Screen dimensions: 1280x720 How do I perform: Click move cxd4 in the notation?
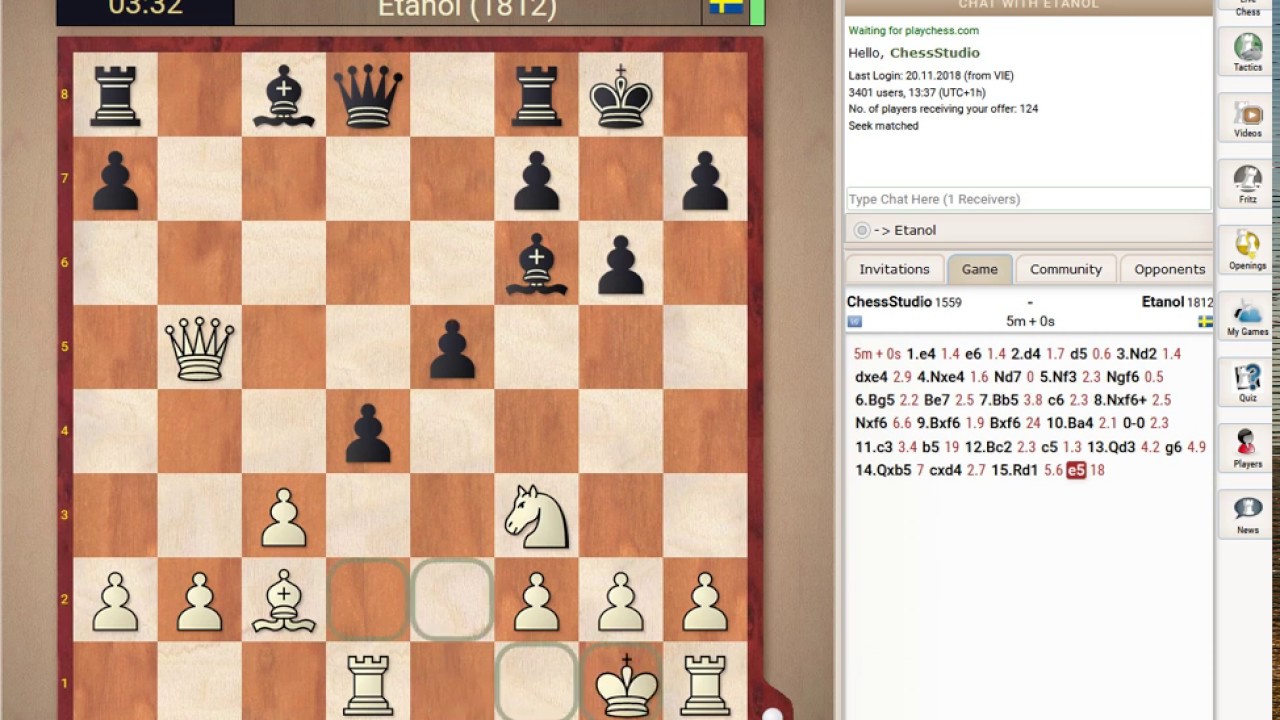(945, 470)
